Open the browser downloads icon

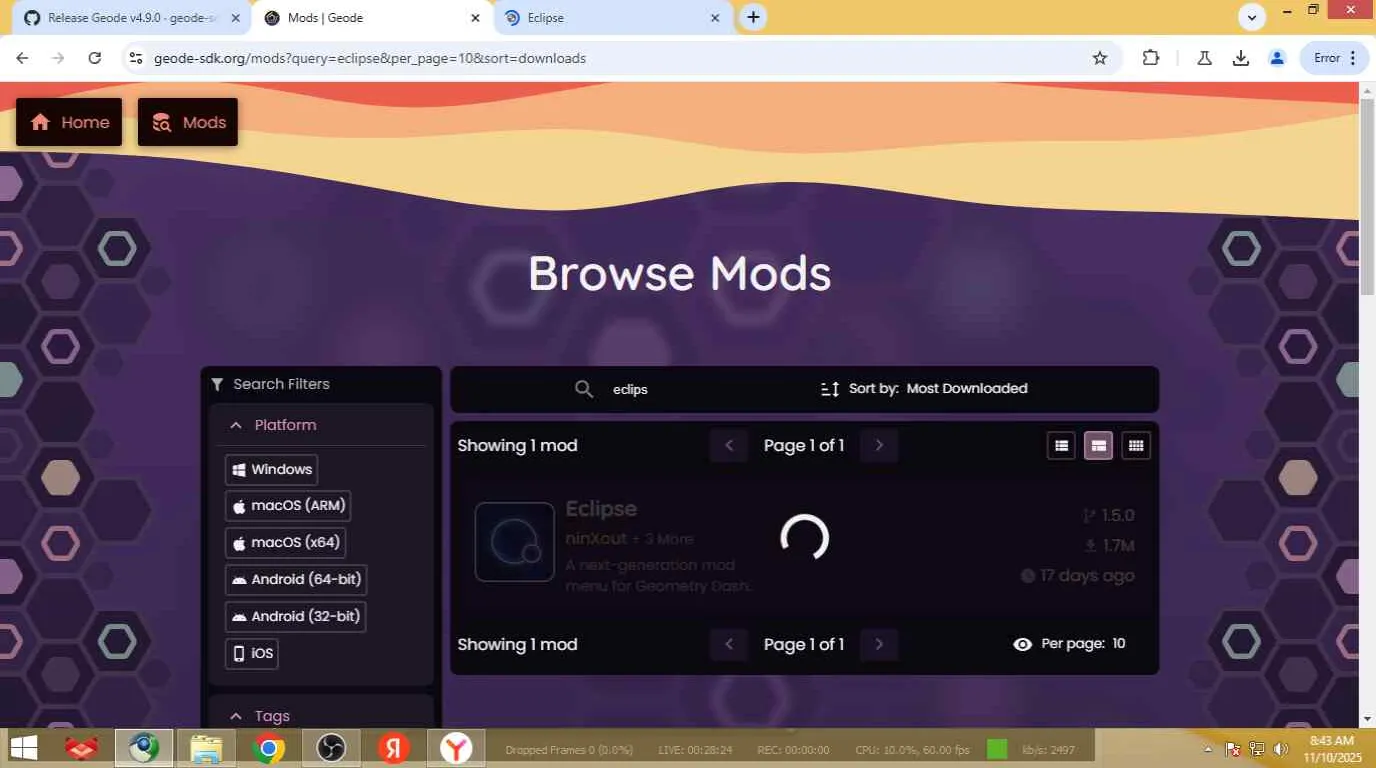[1241, 58]
